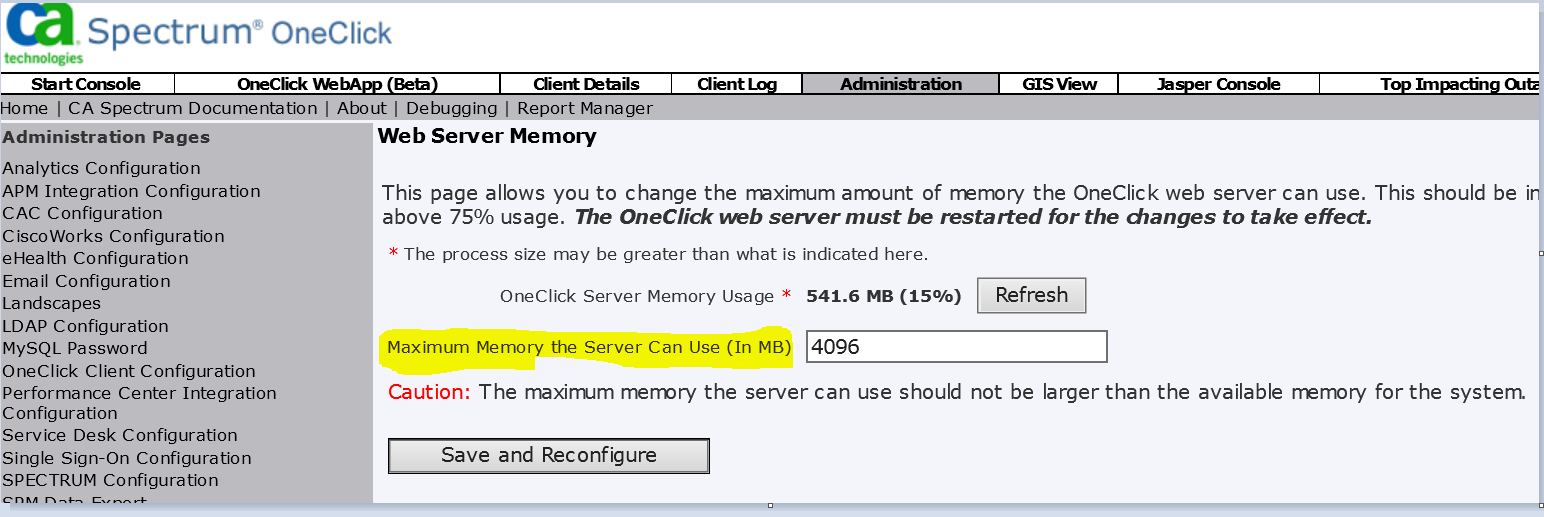The height and width of the screenshot is (517, 1544).
Task: Open CA Spectrum Documentation link
Action: coord(193,108)
